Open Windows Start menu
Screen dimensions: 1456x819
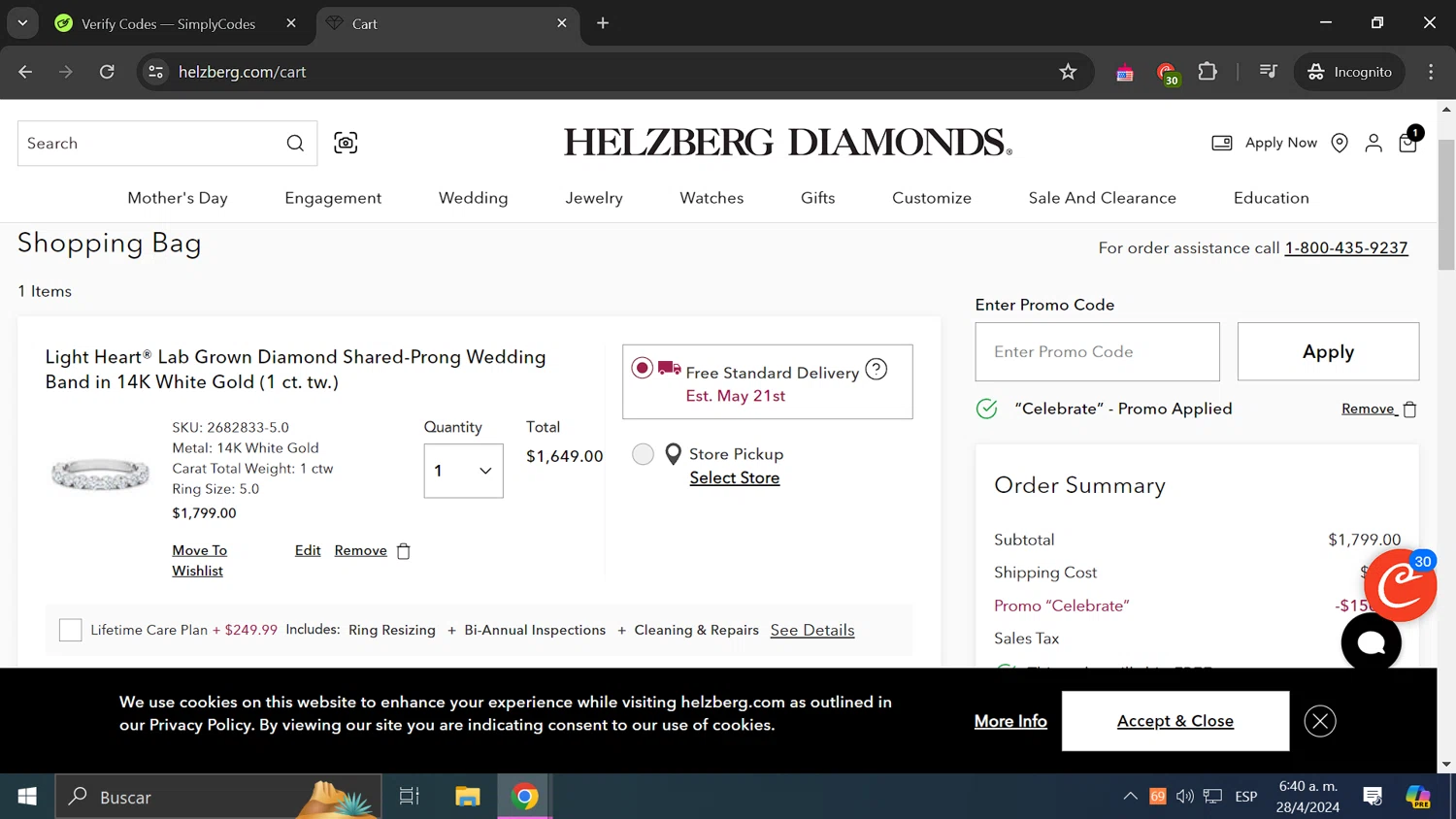[27, 797]
